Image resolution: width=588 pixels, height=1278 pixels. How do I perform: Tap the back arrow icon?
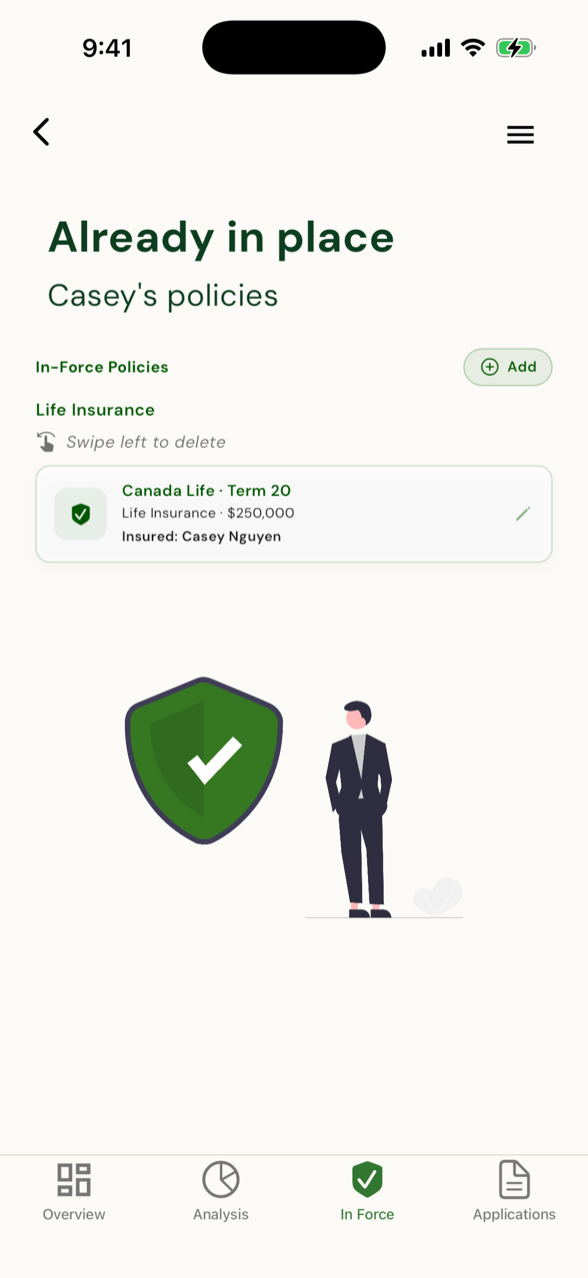tap(41, 132)
